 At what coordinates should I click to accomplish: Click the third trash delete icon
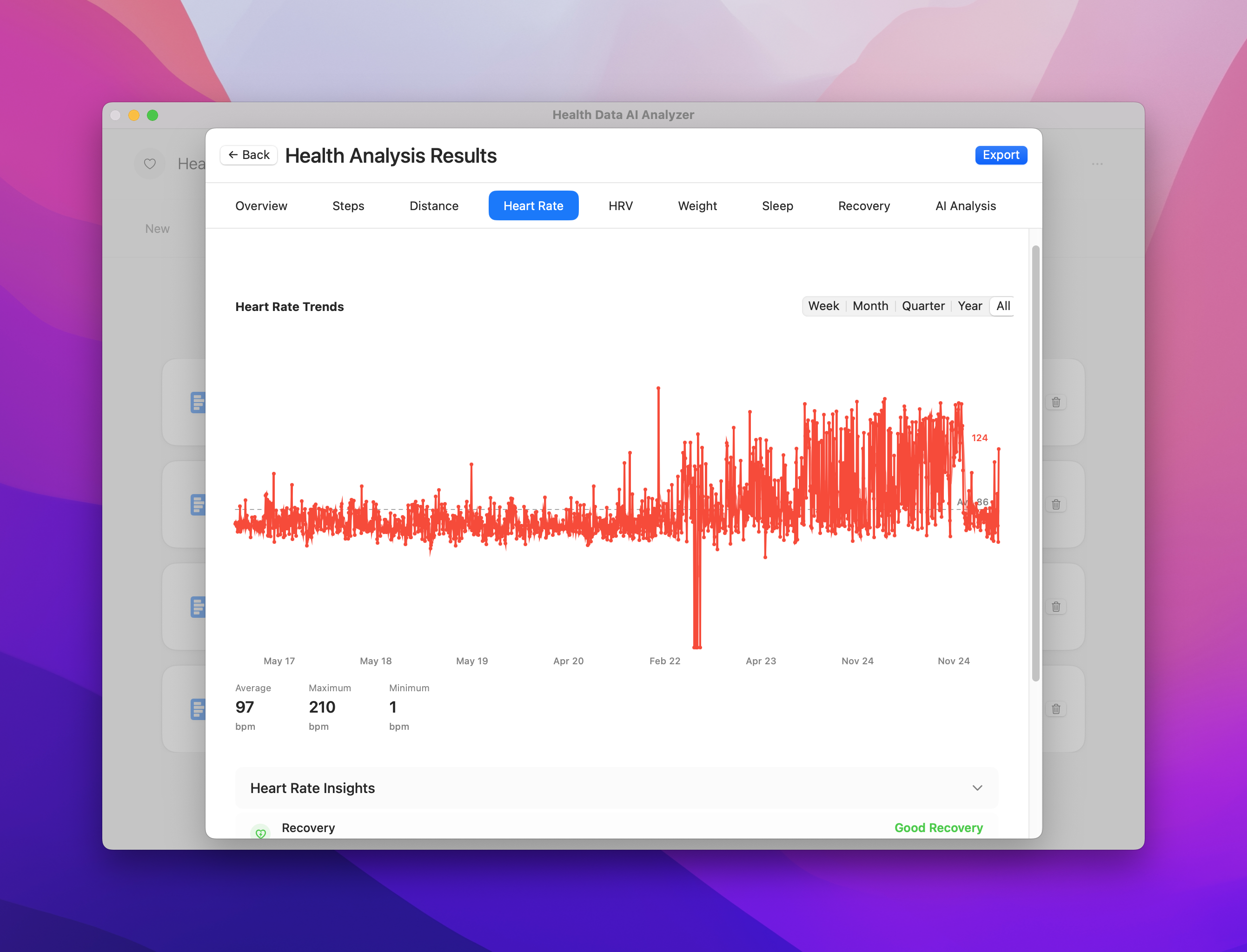(x=1056, y=607)
